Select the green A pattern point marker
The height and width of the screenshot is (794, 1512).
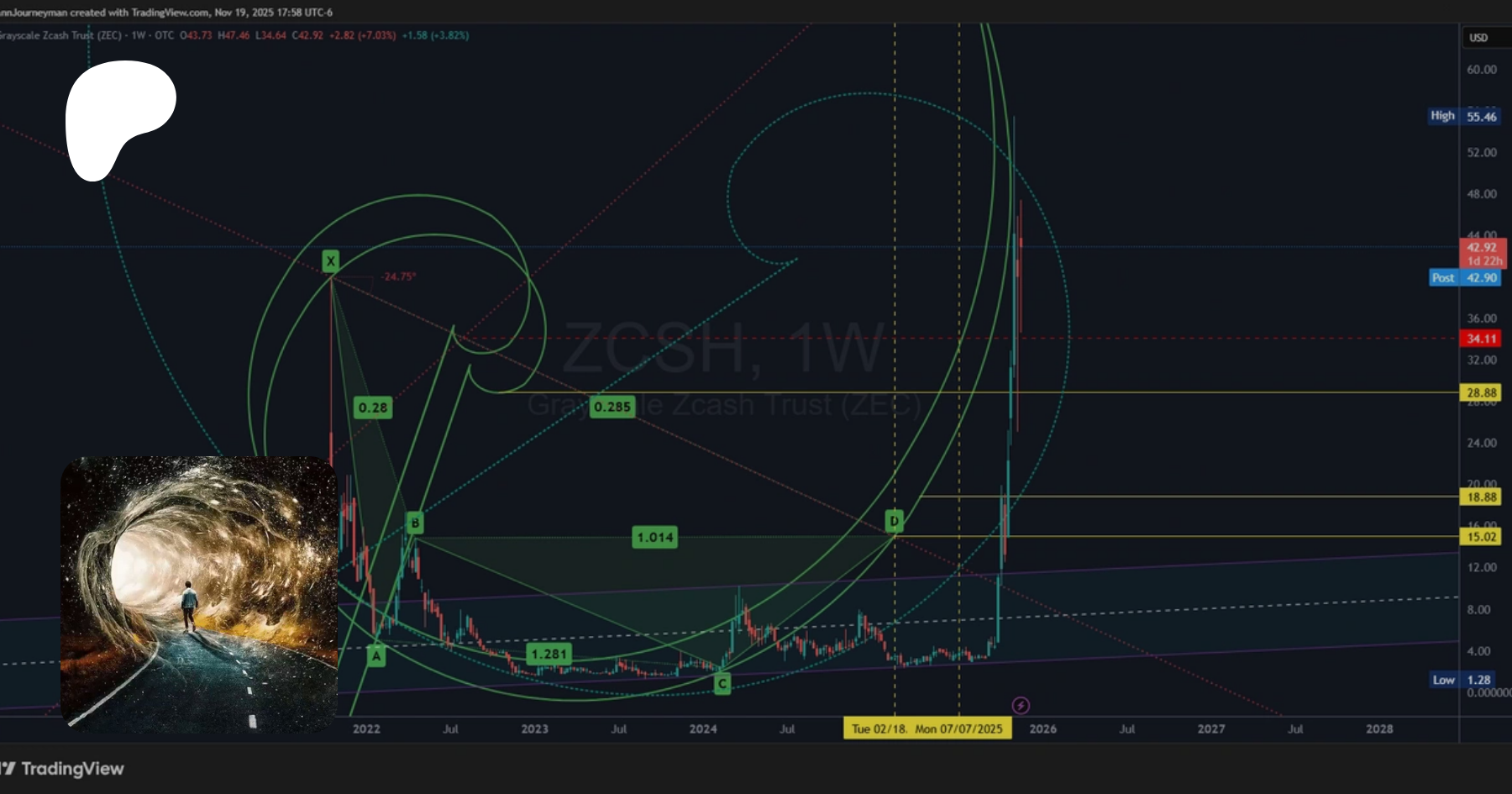[x=376, y=656]
